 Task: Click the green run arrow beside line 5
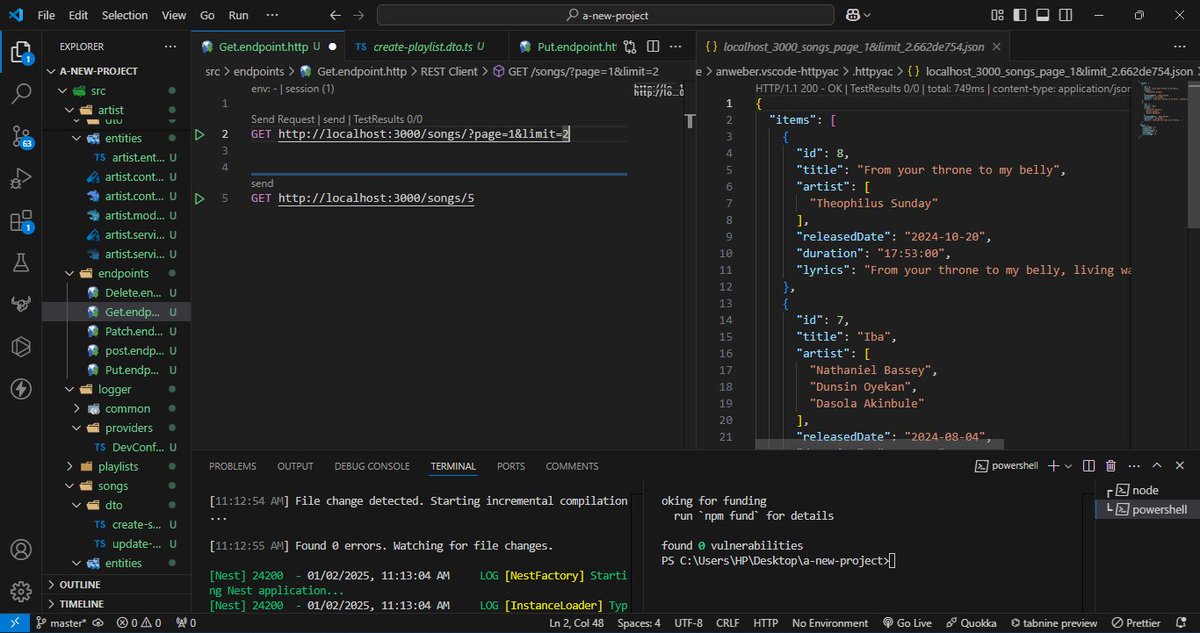point(199,199)
